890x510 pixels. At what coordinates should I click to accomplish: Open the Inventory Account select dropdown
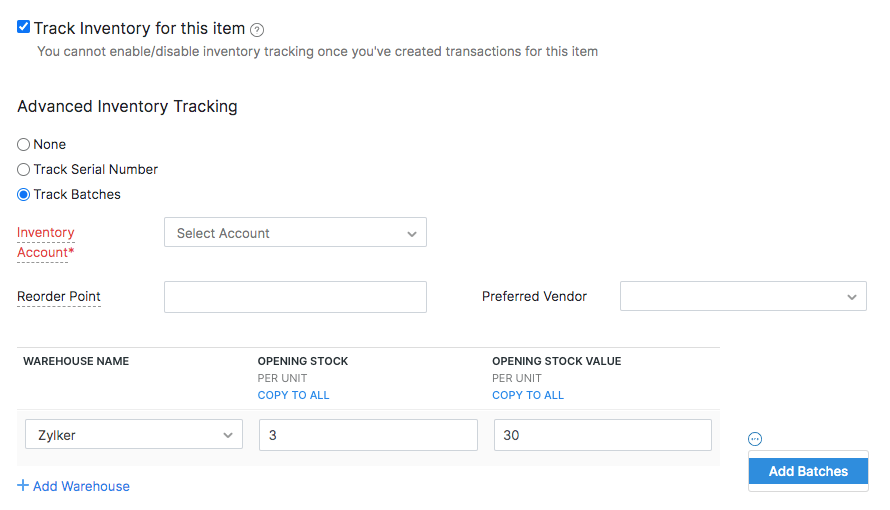pyautogui.click(x=295, y=233)
